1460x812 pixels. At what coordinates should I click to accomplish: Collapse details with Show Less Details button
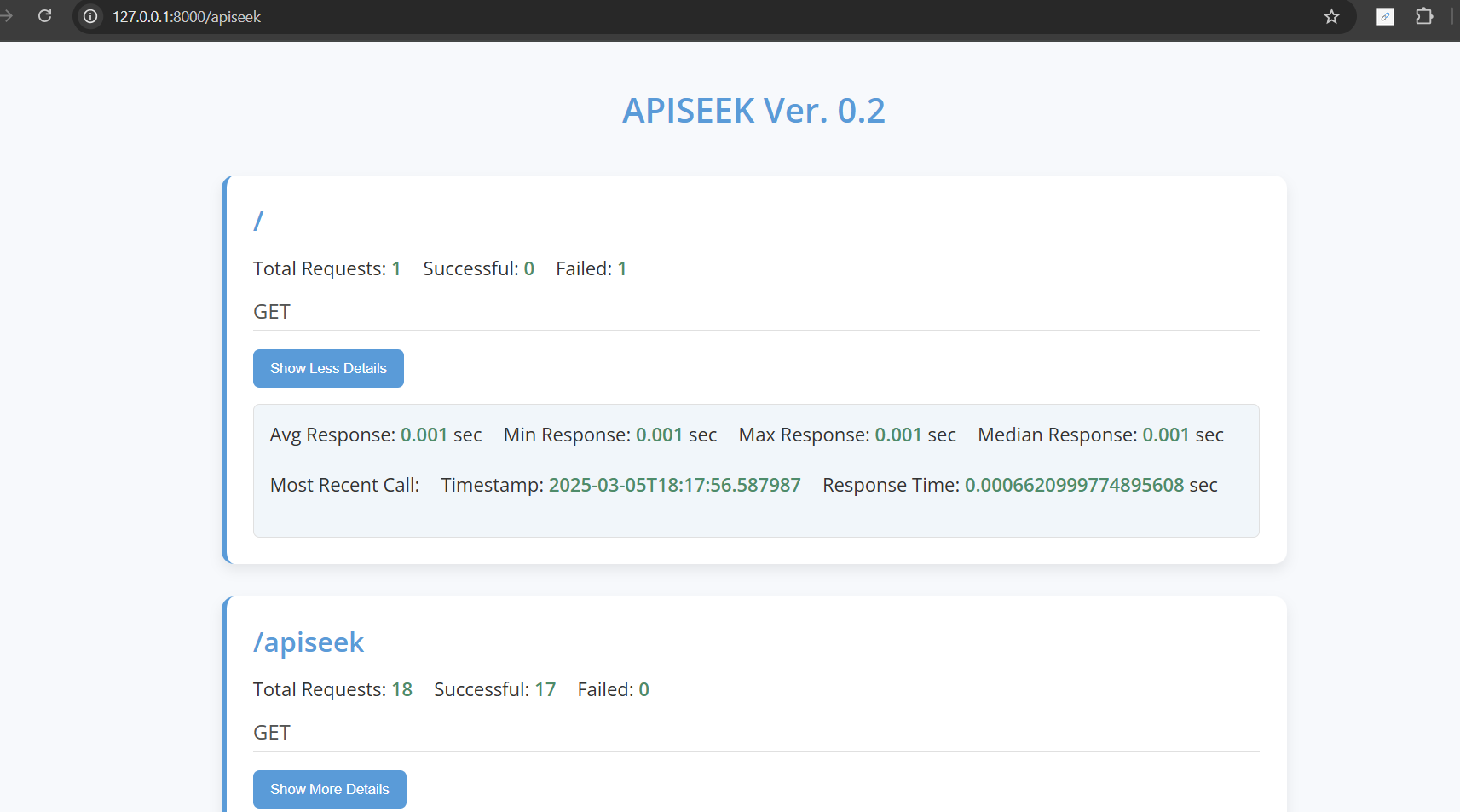click(x=328, y=368)
